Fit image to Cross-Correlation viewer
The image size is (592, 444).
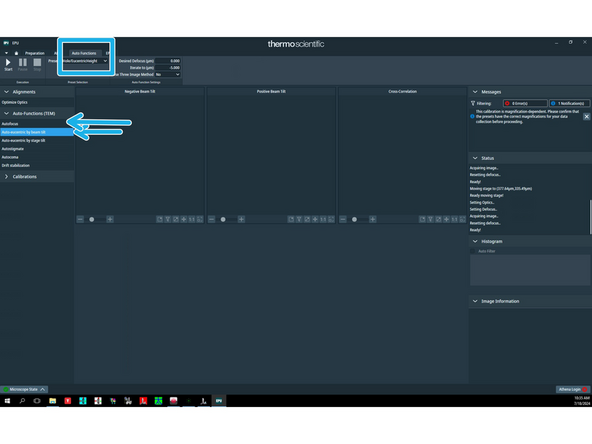462,219
